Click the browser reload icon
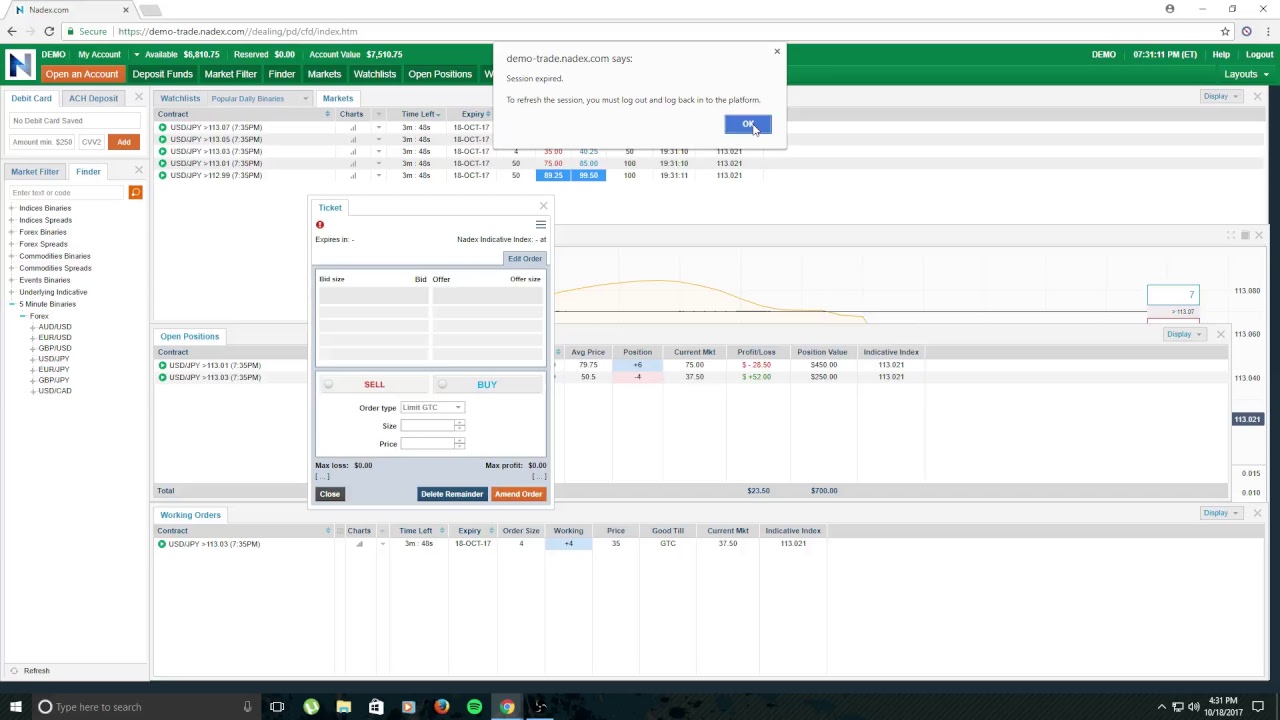This screenshot has height=720, width=1280. (x=49, y=31)
